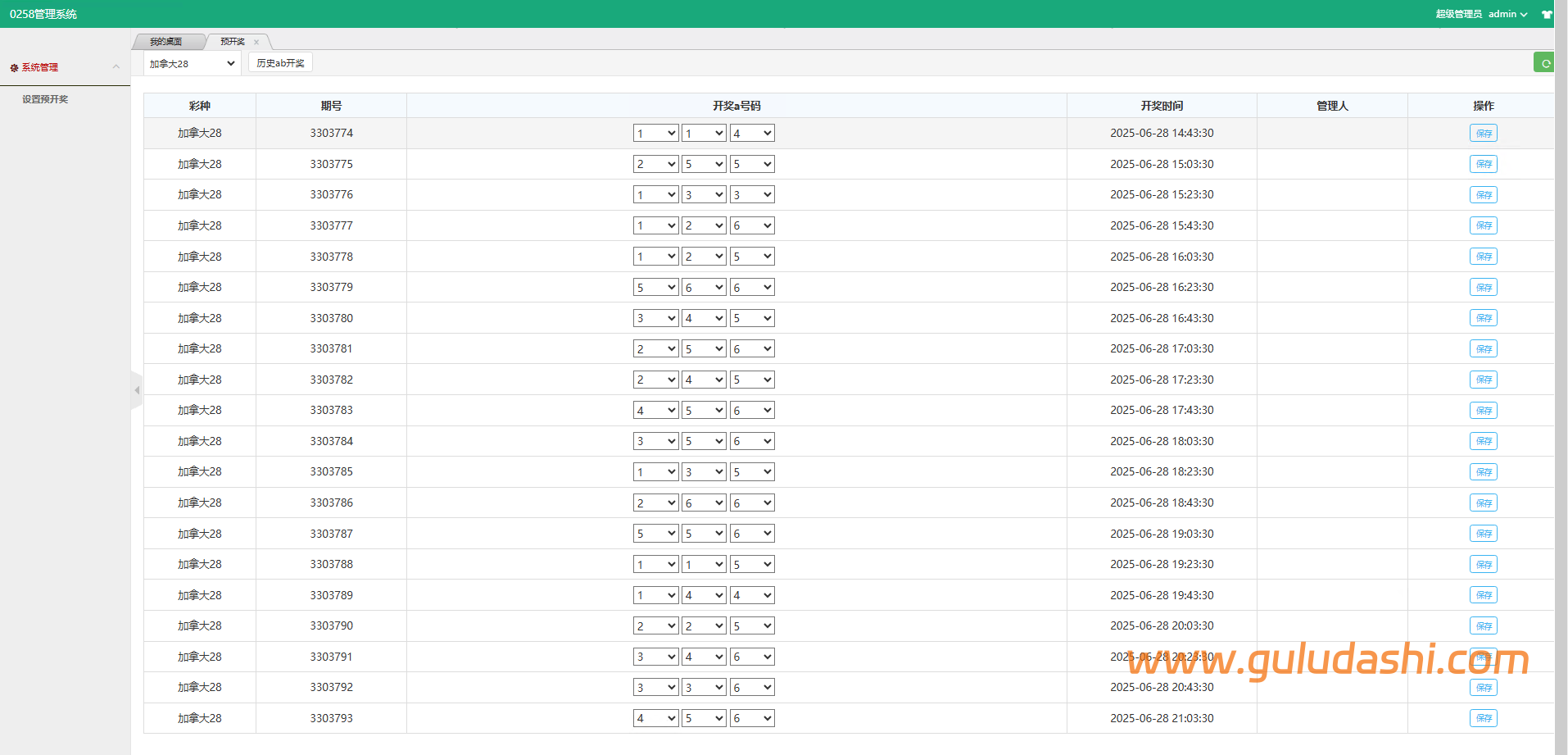This screenshot has height=755, width=1568.
Task: Open first number dropdown for period 3303790
Action: click(655, 625)
